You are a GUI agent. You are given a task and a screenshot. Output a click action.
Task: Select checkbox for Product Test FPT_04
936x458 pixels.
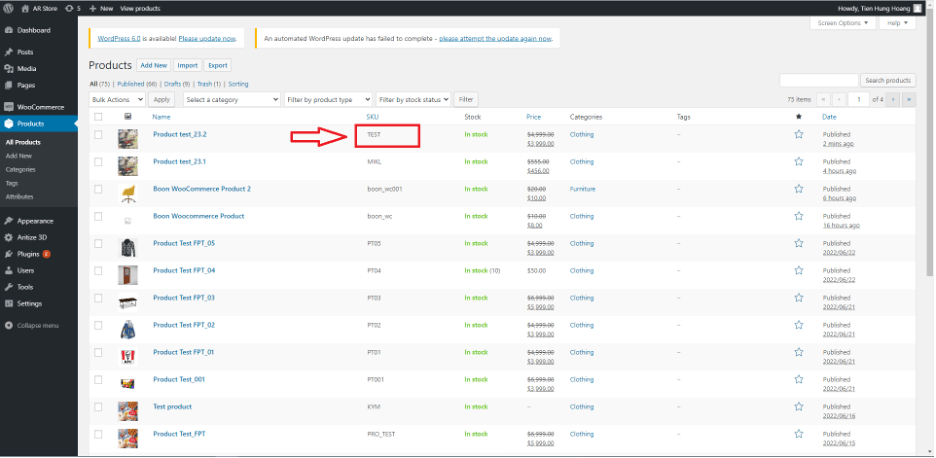98,271
